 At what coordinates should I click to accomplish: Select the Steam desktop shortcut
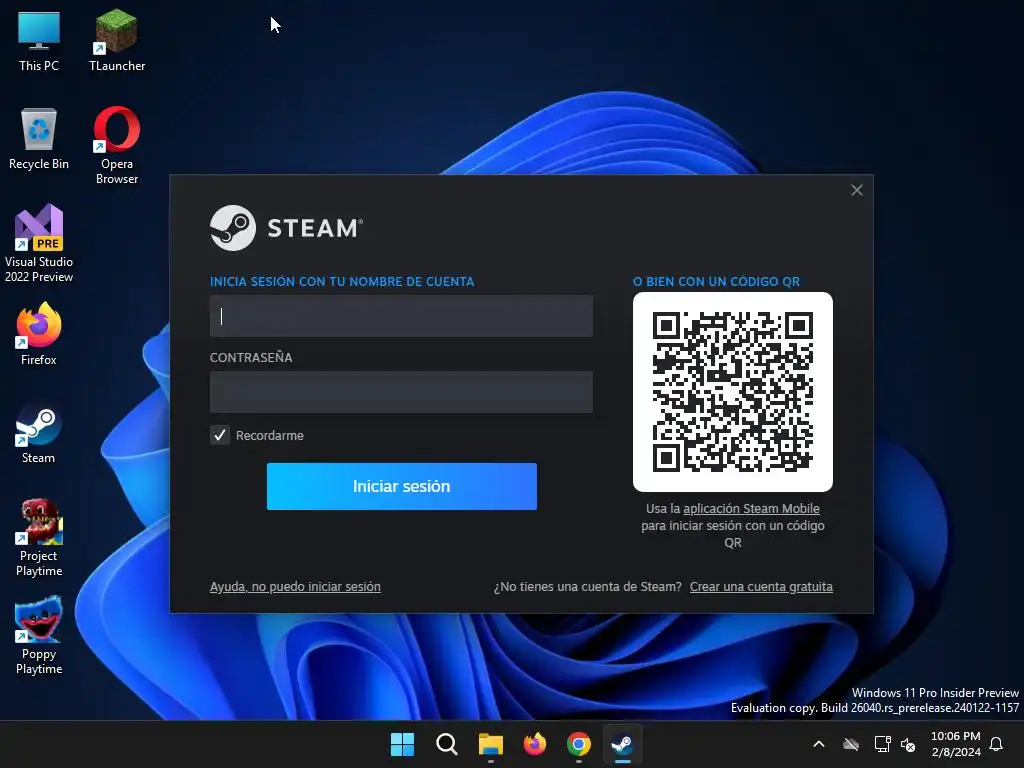point(39,434)
